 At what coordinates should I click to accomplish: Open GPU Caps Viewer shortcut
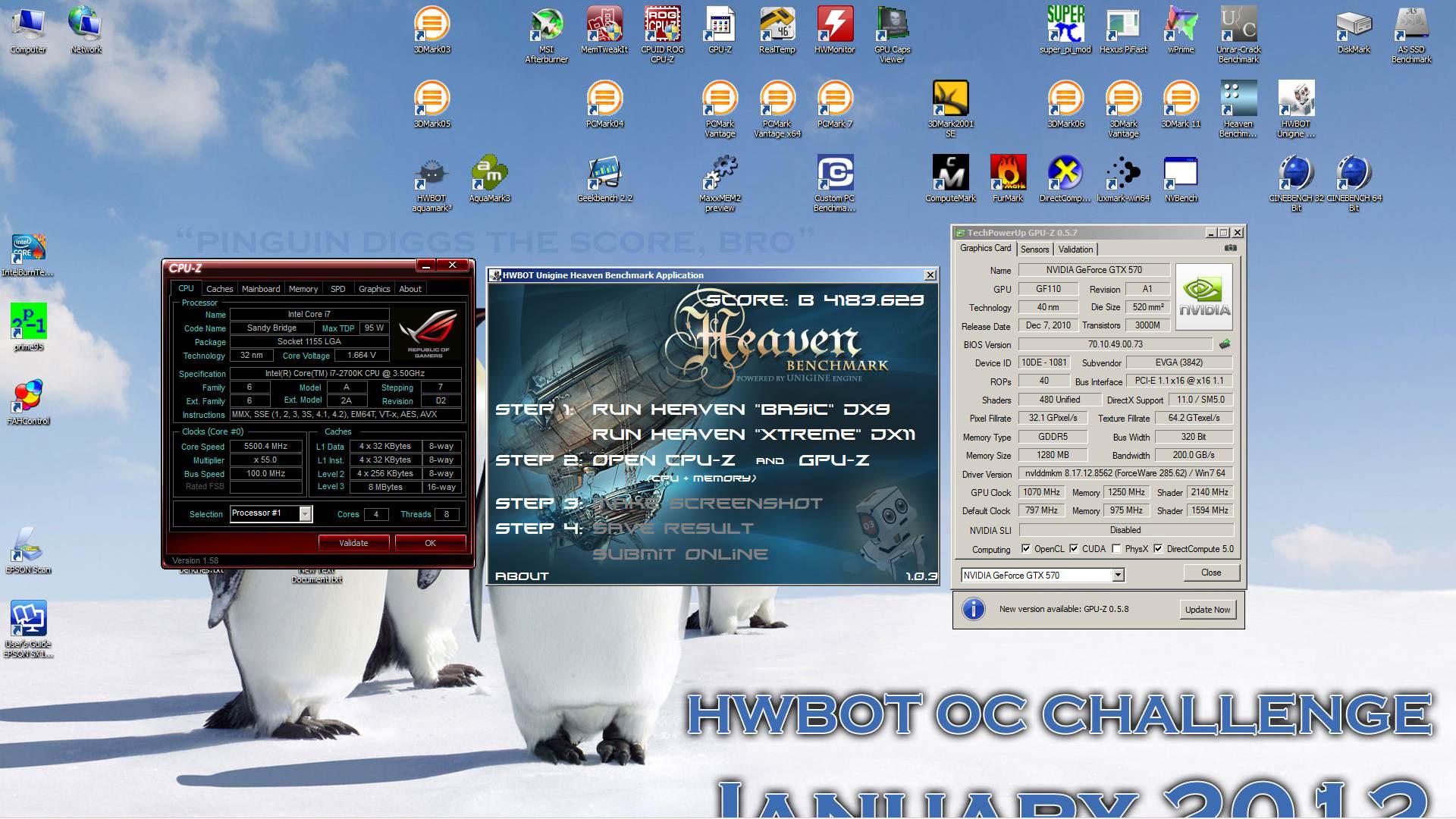point(893,34)
